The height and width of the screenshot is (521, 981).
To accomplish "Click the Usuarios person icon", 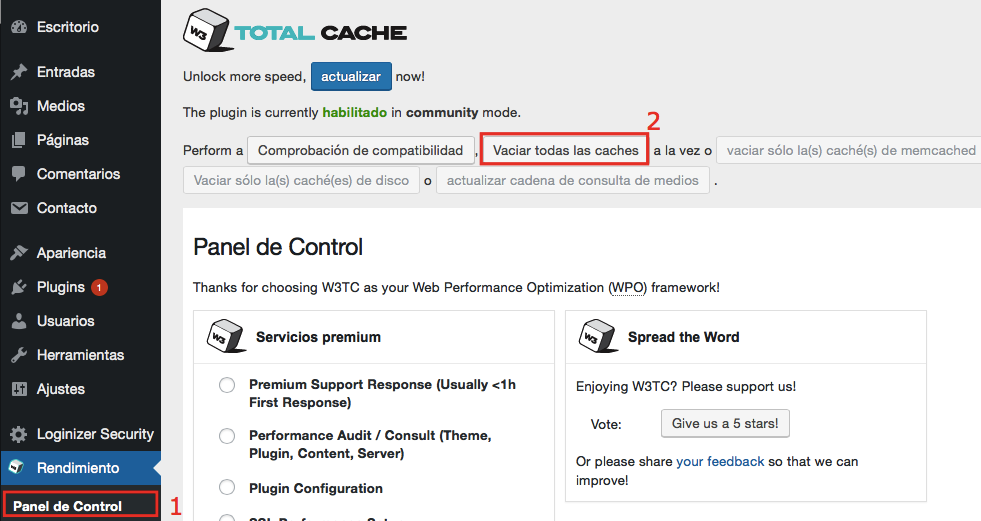I will coord(19,321).
